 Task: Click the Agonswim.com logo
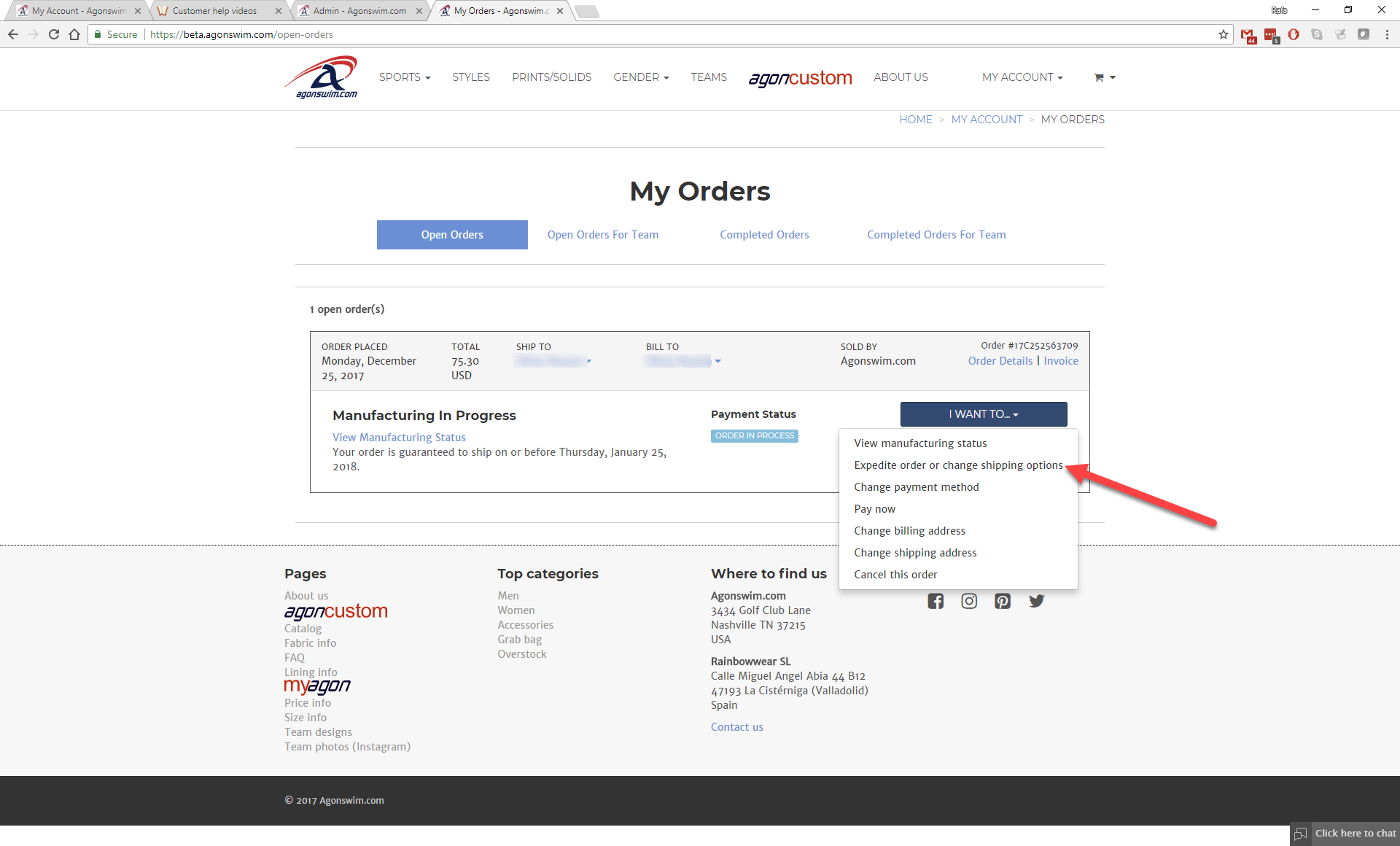[x=321, y=77]
